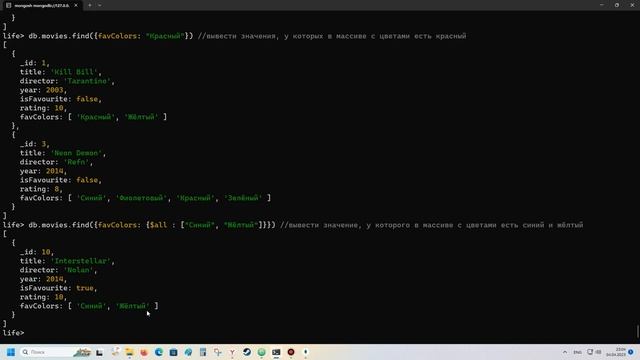Viewport: 640px width, 360px height.
Task: Click the $all operator in query
Action: click(158, 225)
